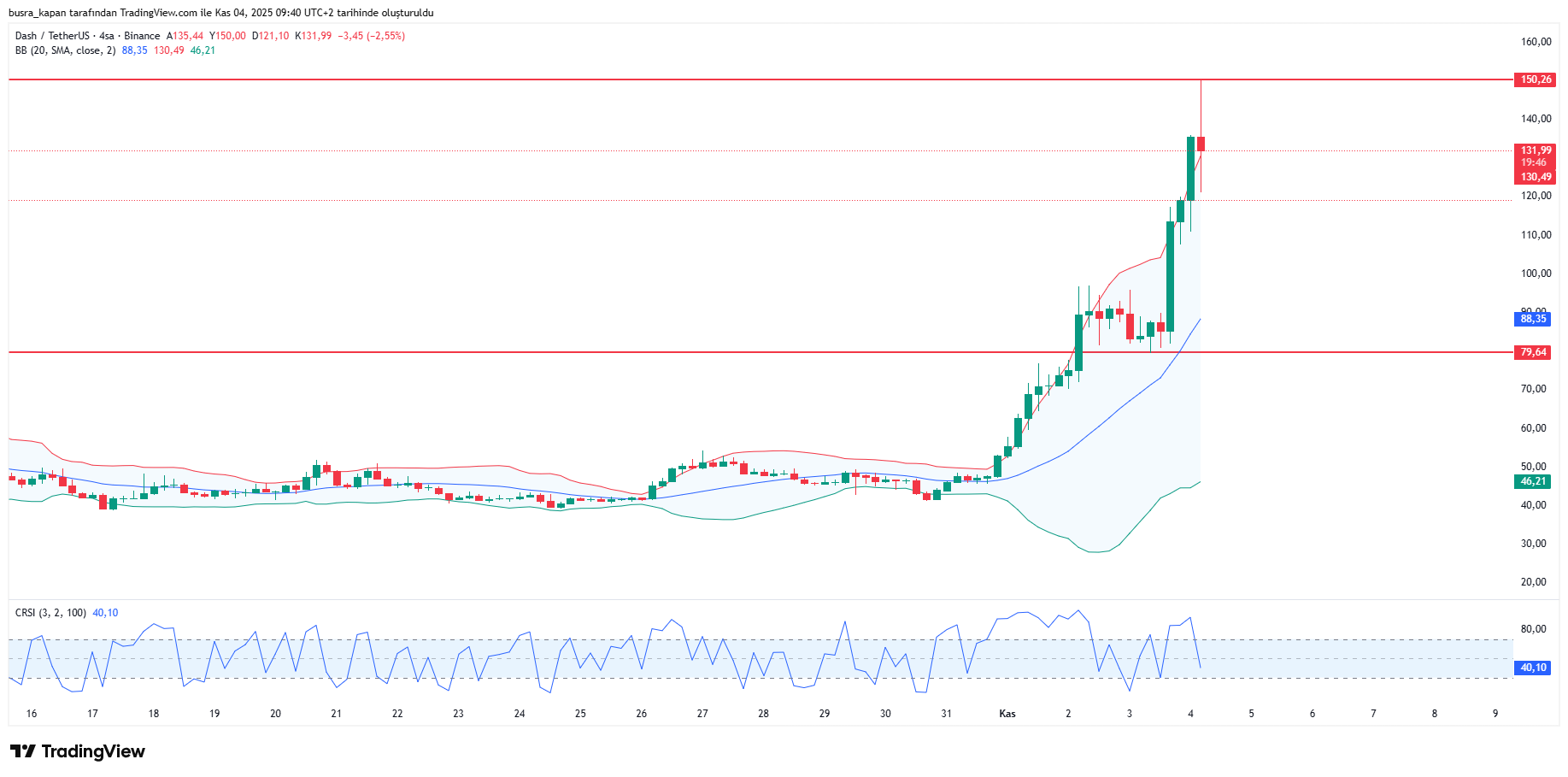Click the latest red candle's body

coord(1201,144)
